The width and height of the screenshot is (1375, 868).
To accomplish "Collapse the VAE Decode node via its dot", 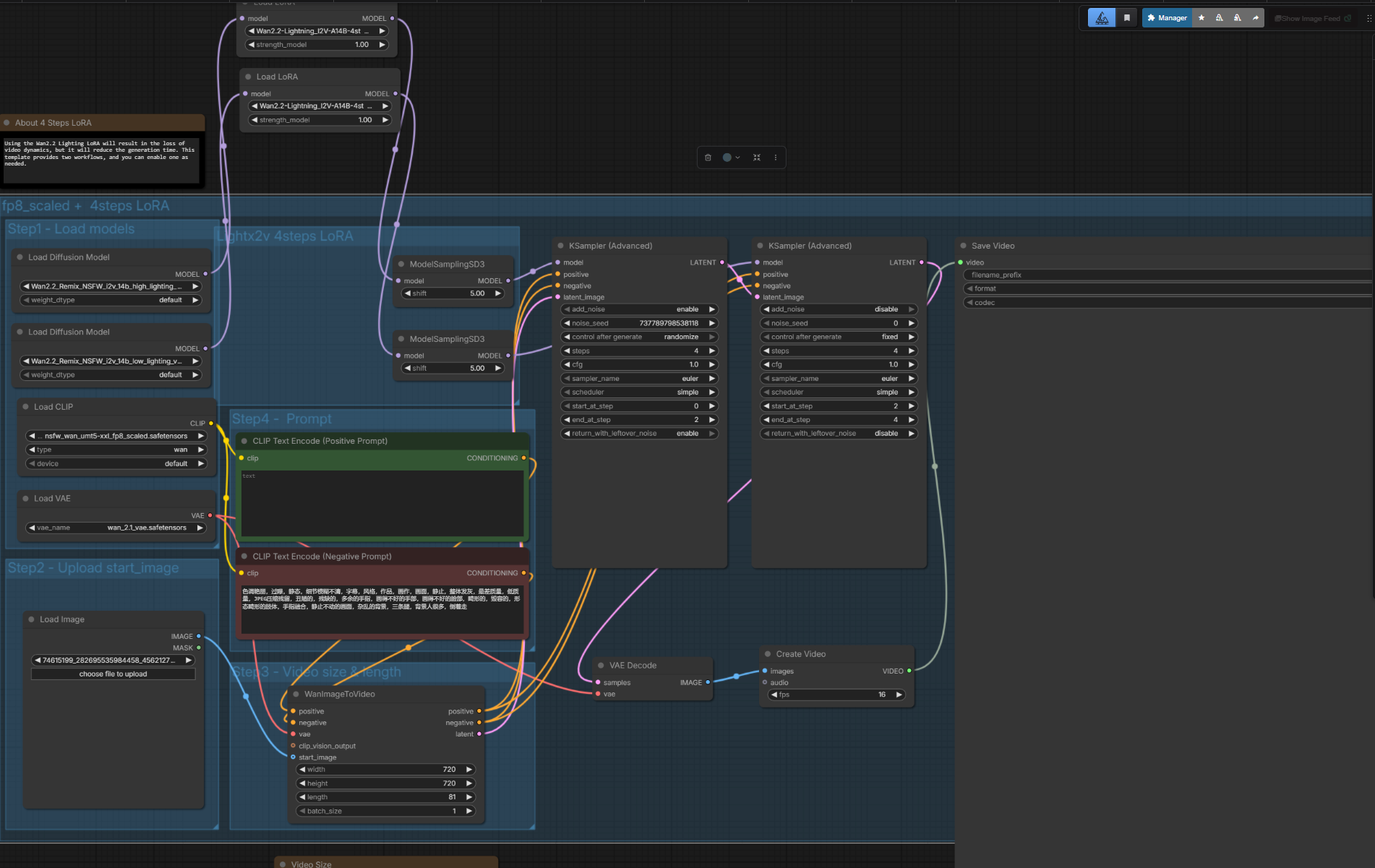I will coord(601,666).
